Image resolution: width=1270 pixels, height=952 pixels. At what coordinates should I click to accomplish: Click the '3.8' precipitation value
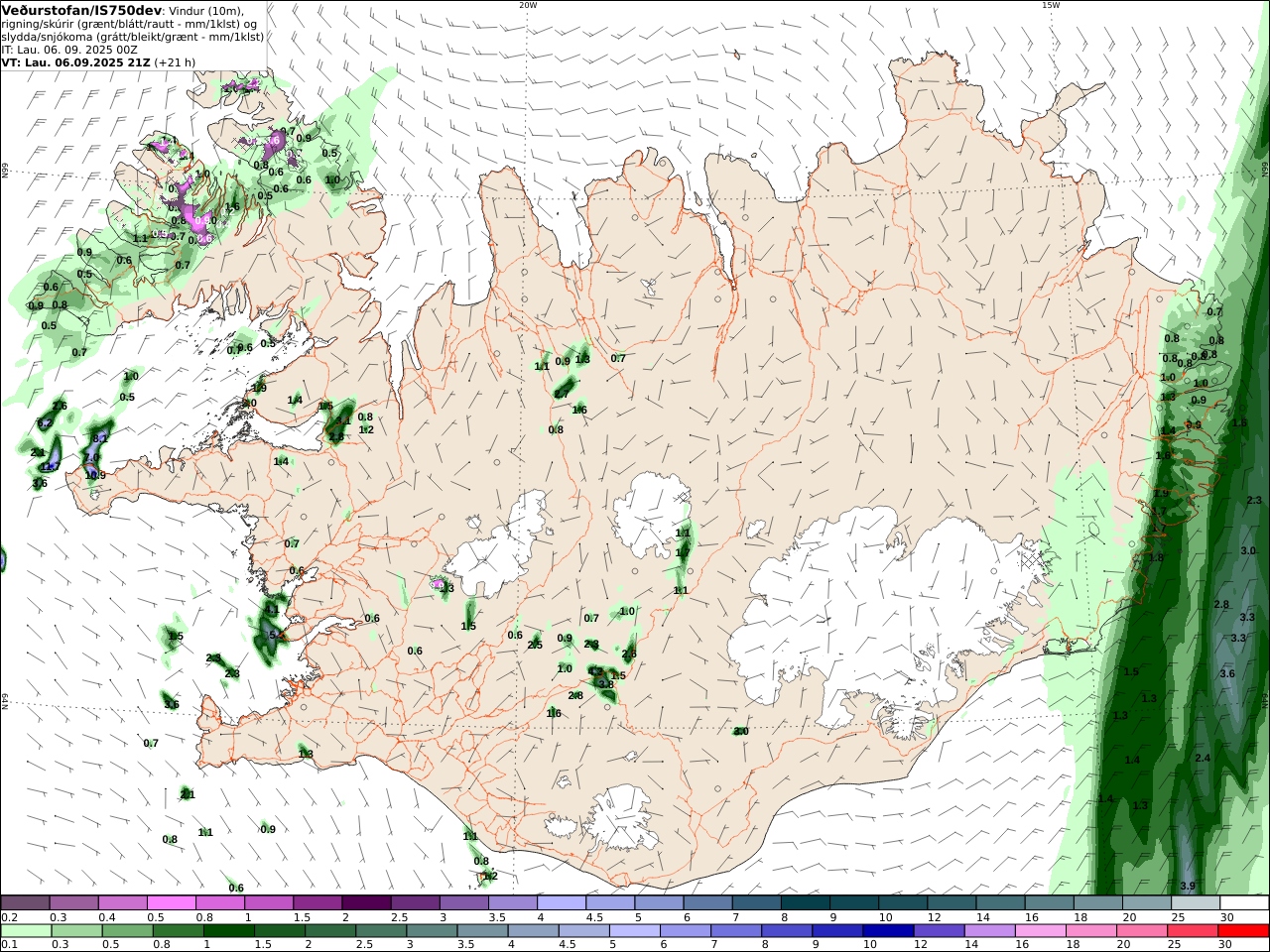point(606,684)
